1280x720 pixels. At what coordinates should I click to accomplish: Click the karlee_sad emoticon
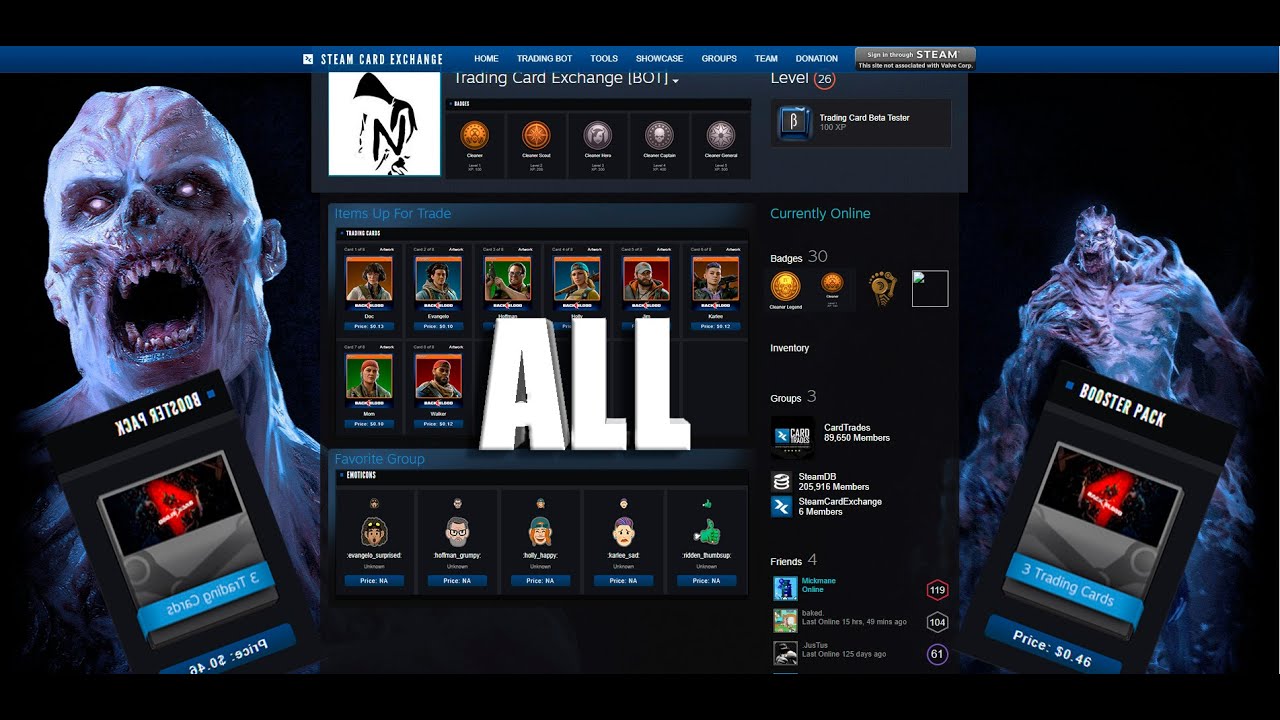(624, 530)
